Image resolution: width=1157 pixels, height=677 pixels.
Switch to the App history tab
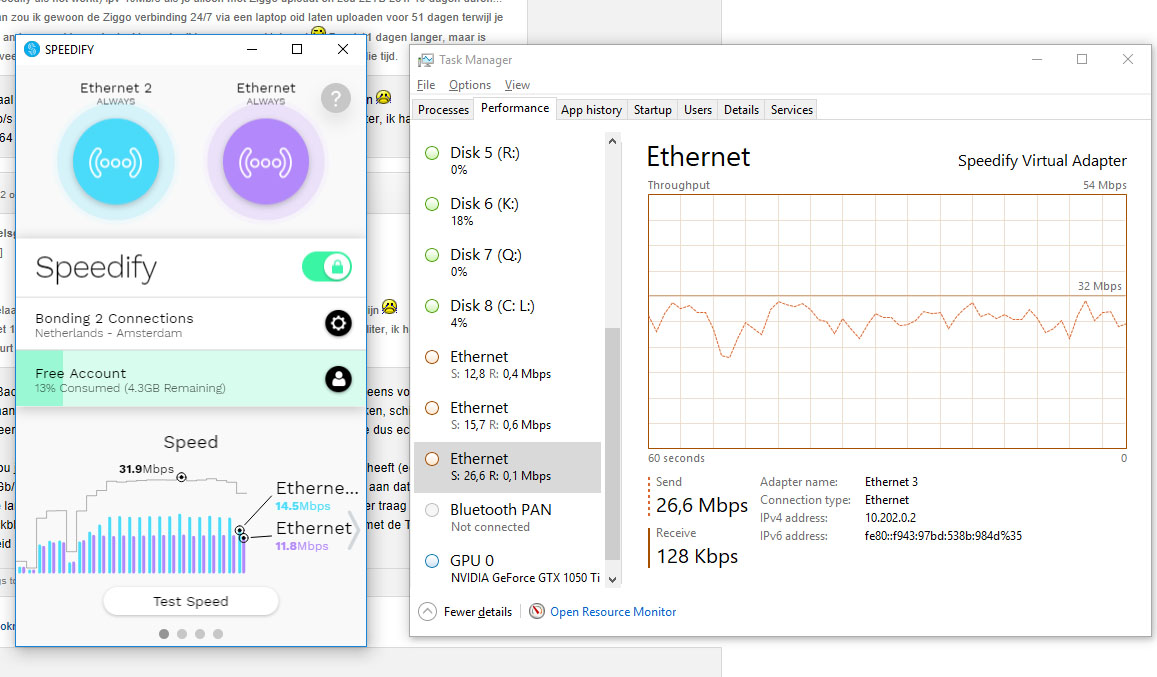point(591,109)
